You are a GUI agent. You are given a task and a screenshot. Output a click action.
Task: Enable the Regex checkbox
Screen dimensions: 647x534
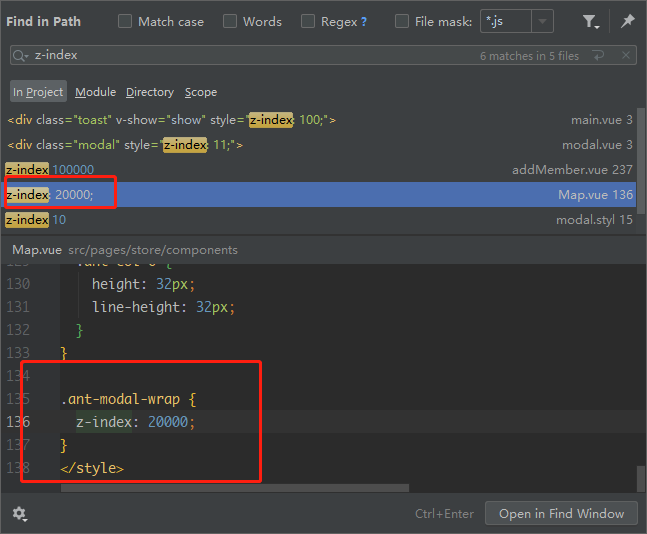308,21
